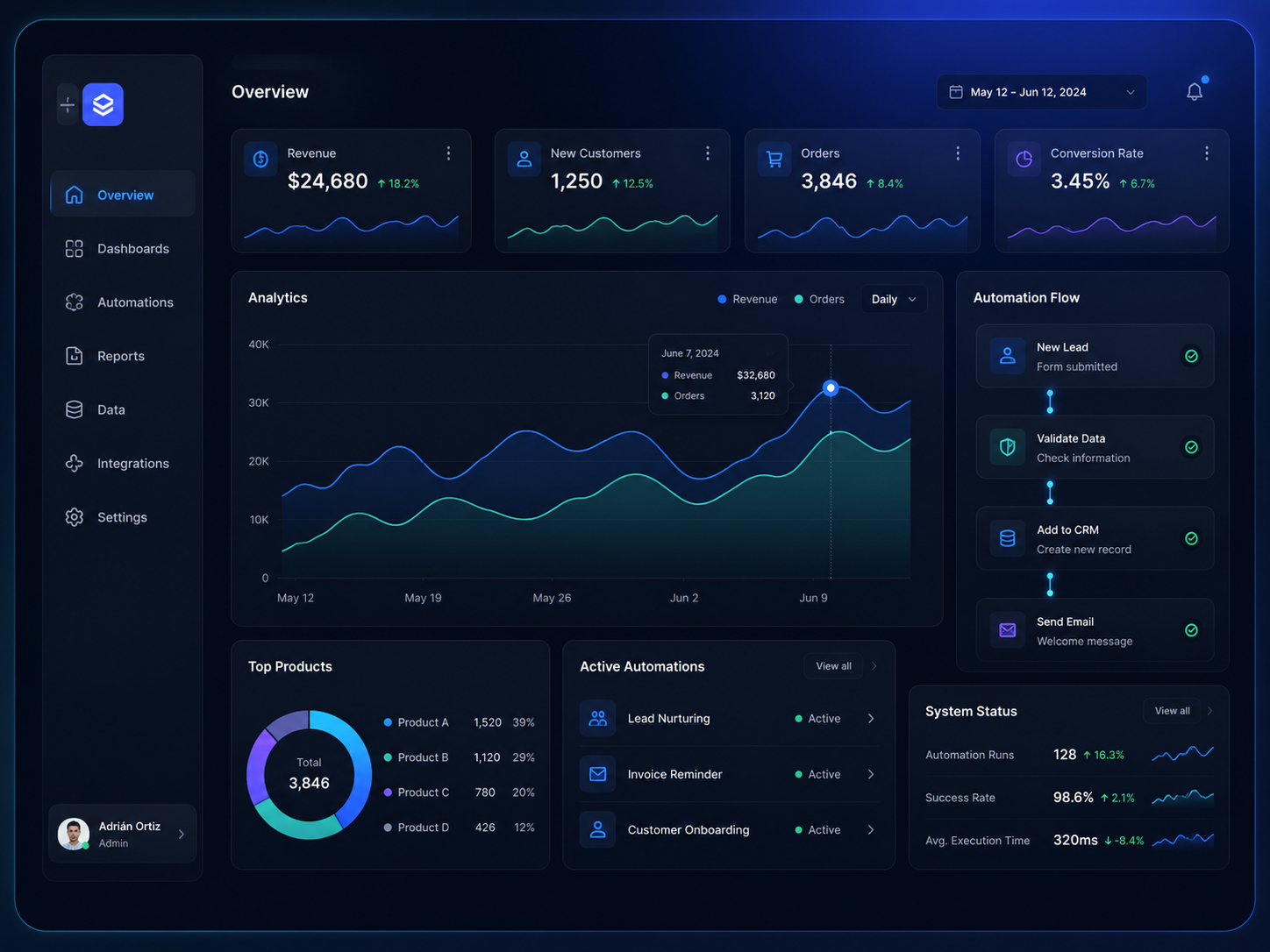The image size is (1270, 952).
Task: Click the June 7 data point marker
Action: pos(831,387)
